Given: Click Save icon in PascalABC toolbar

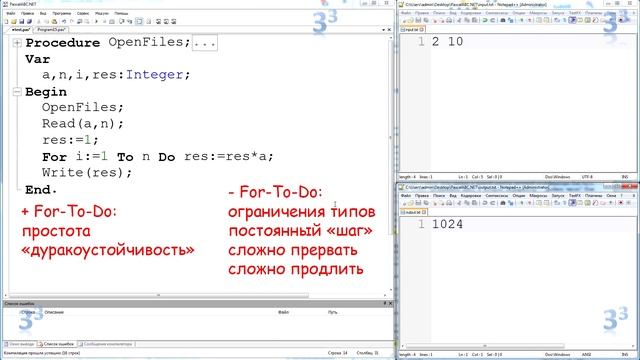Looking at the screenshot, I should click(x=22, y=21).
